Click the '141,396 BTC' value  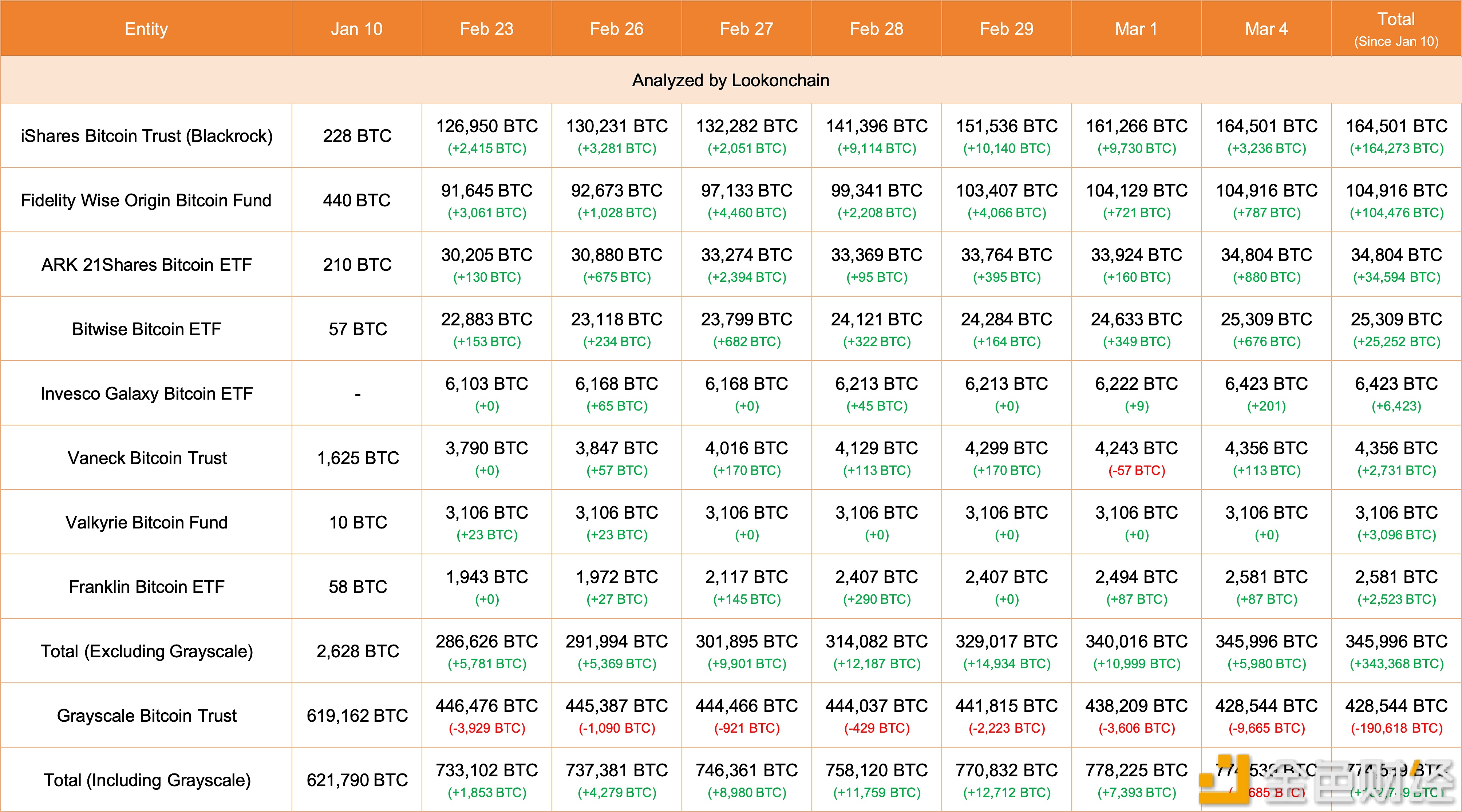click(x=876, y=126)
